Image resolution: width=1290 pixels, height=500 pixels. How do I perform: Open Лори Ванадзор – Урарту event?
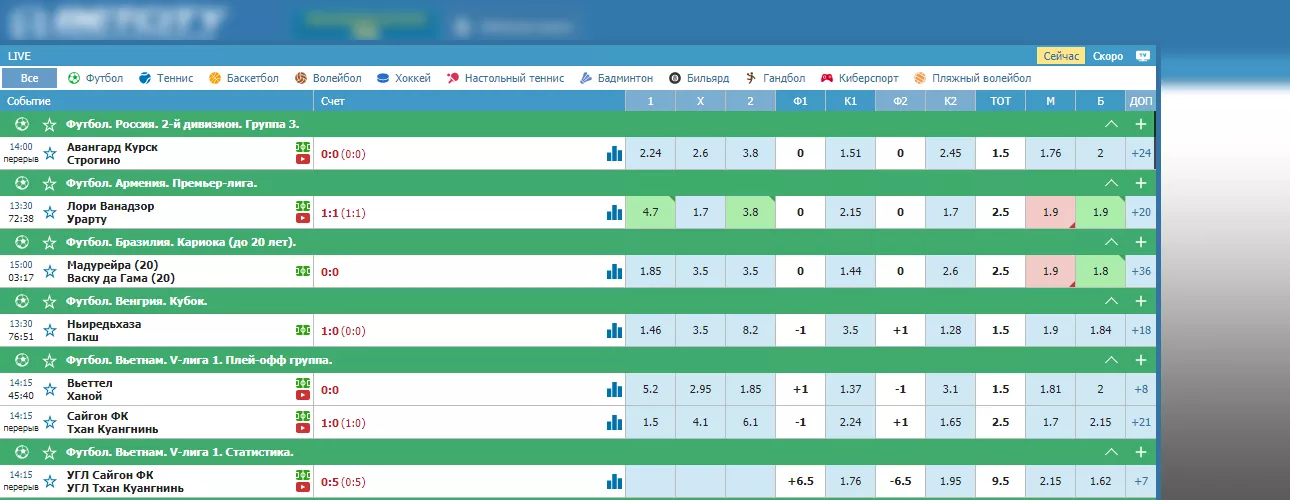[x=110, y=213]
